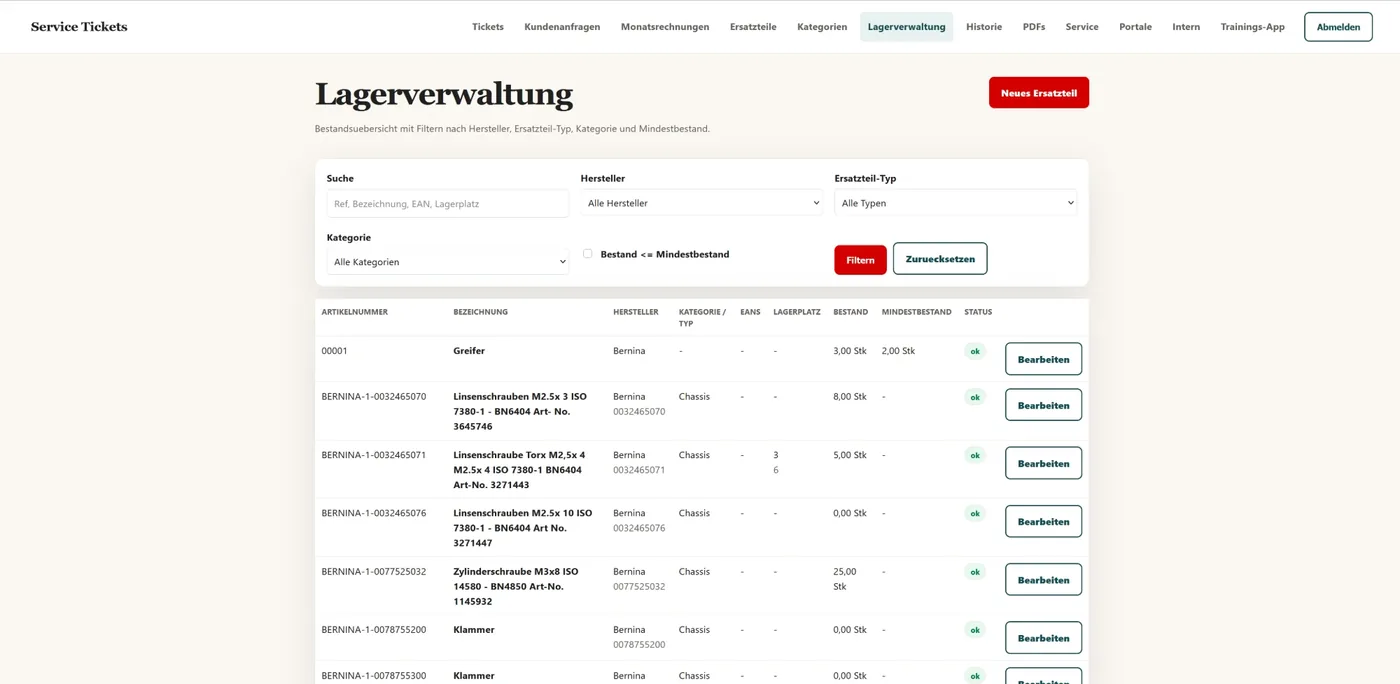Click the Abmelden logout button
1400x684 pixels.
coord(1338,27)
